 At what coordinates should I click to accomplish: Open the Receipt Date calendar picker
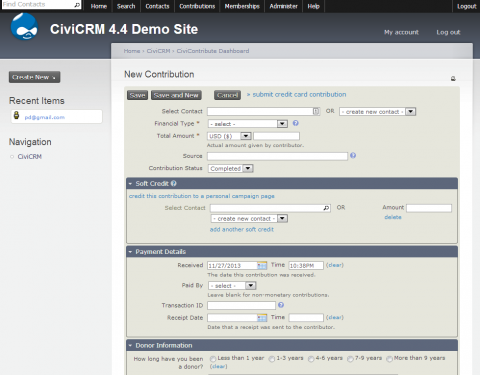[x=262, y=317]
